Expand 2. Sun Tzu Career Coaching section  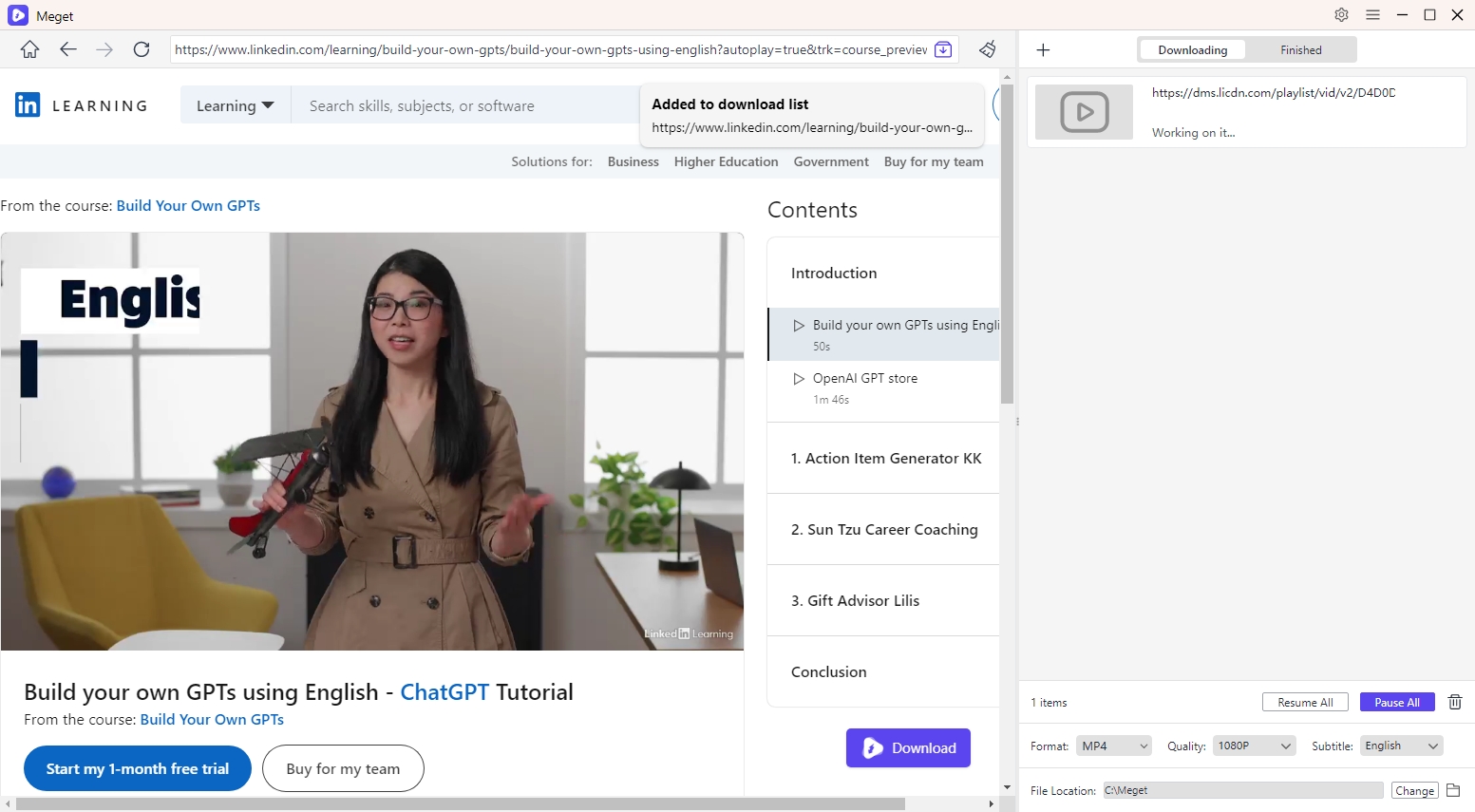[x=883, y=529]
